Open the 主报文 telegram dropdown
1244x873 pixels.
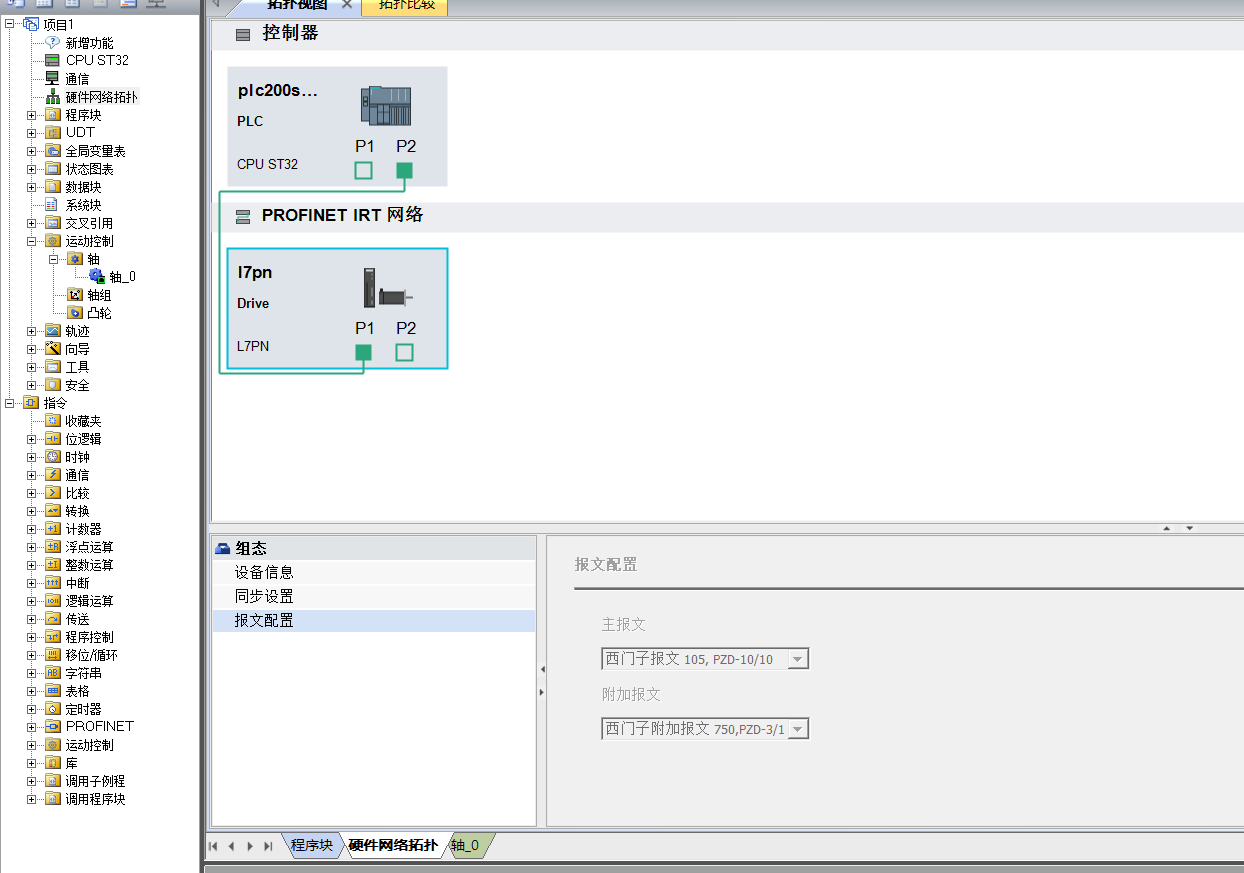797,659
